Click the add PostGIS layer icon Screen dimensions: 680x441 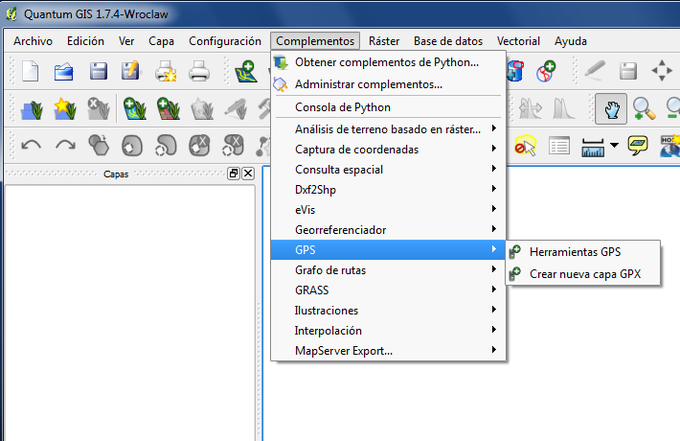pos(134,108)
